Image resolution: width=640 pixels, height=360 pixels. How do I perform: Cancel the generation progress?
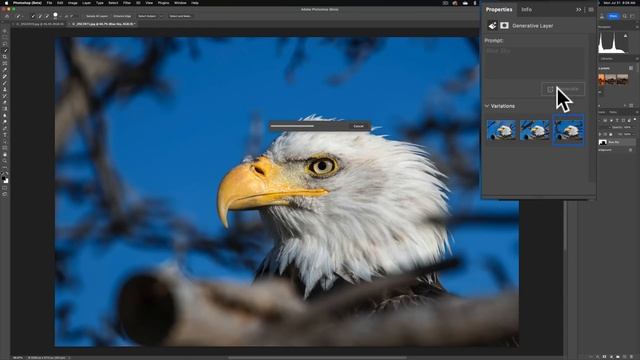tap(358, 126)
